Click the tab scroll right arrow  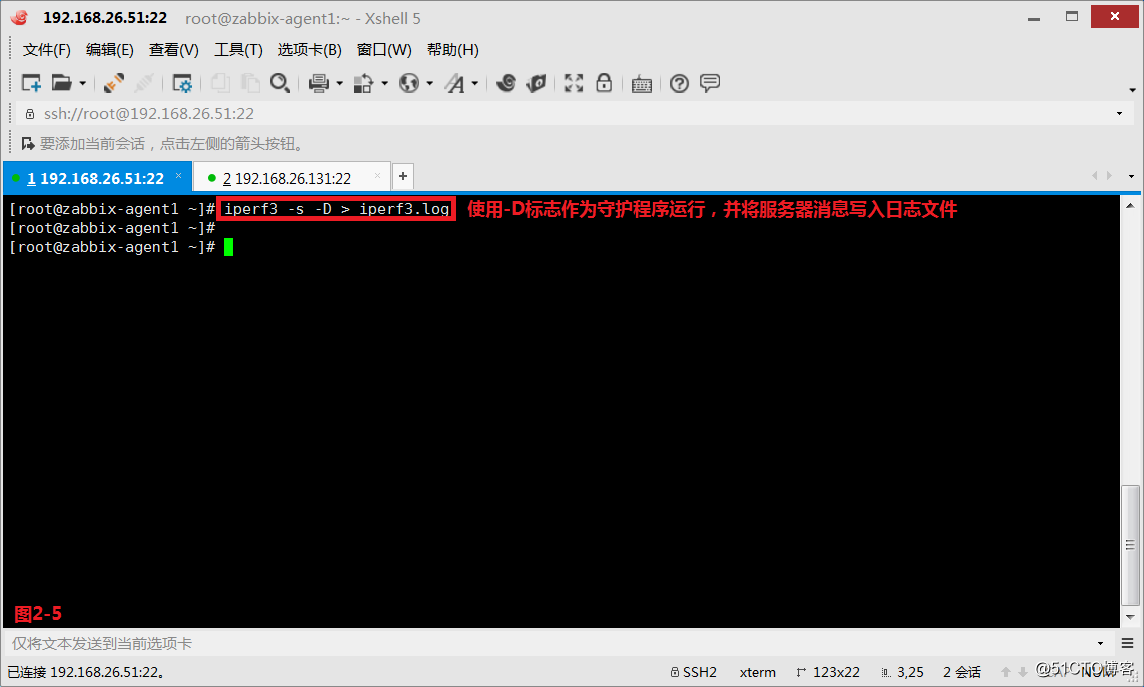pos(1110,176)
